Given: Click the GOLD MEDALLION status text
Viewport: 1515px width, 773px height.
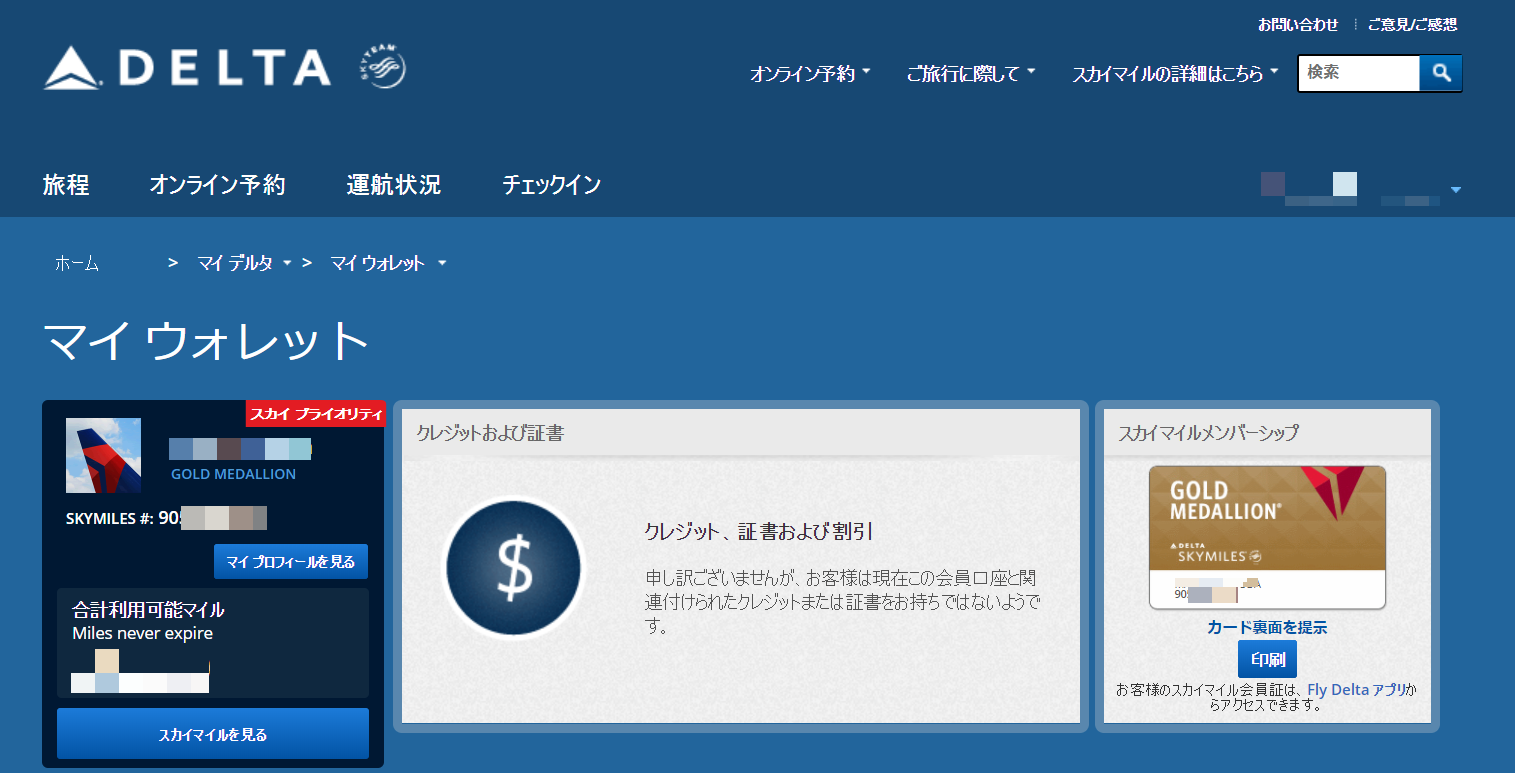Looking at the screenshot, I should 233,474.
